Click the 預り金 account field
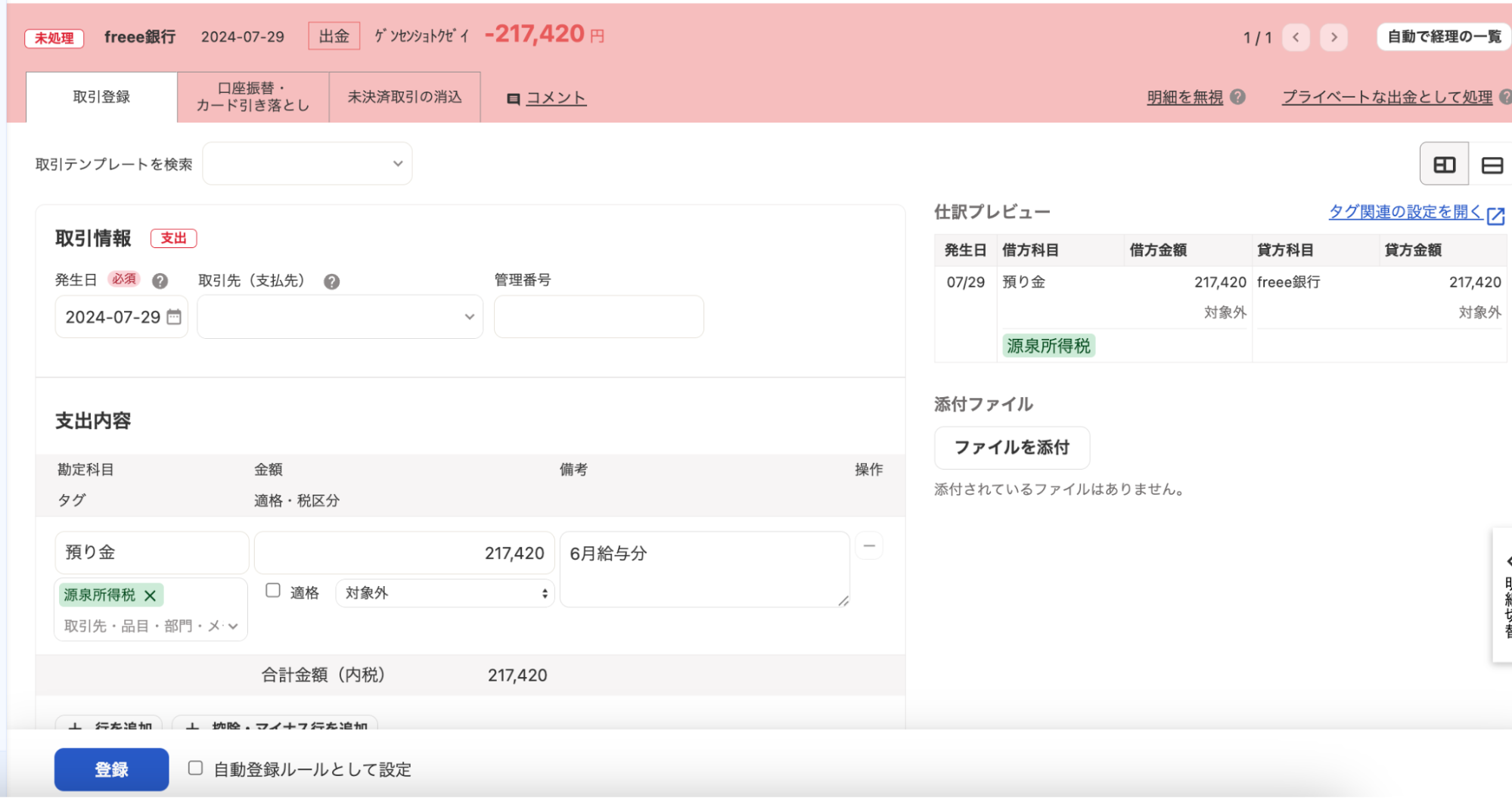This screenshot has height=798, width=1512. click(151, 553)
